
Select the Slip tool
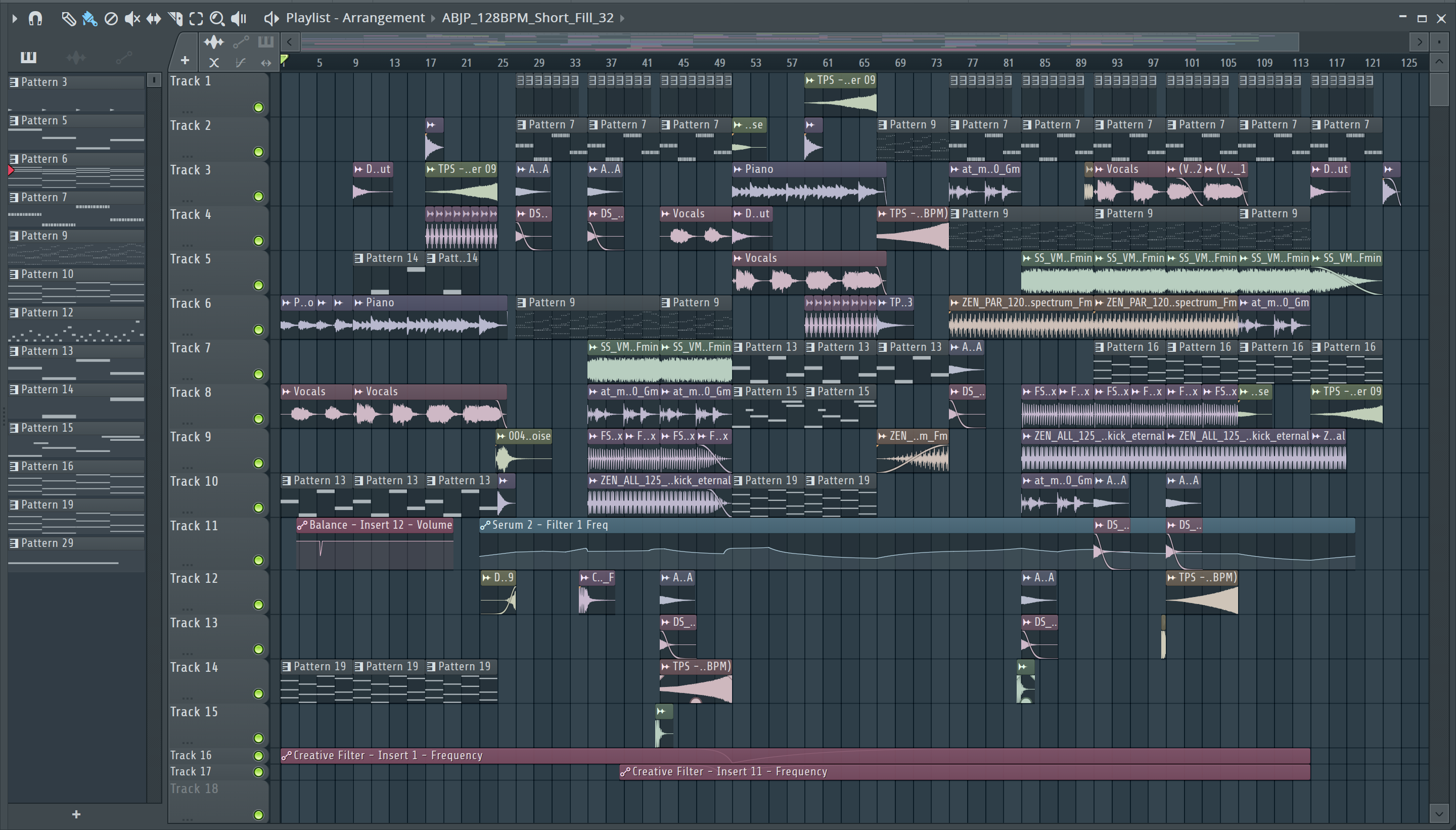click(x=153, y=19)
